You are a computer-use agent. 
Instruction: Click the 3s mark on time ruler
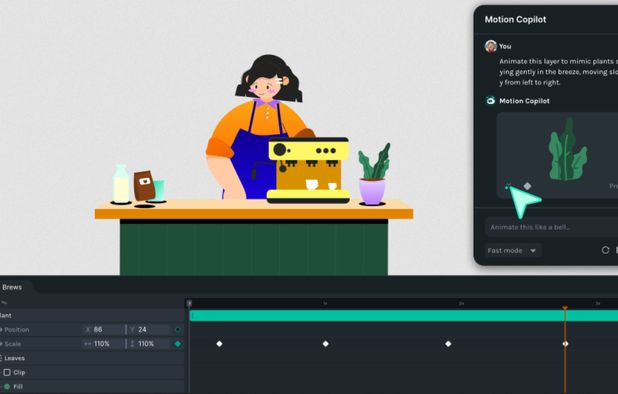click(598, 303)
